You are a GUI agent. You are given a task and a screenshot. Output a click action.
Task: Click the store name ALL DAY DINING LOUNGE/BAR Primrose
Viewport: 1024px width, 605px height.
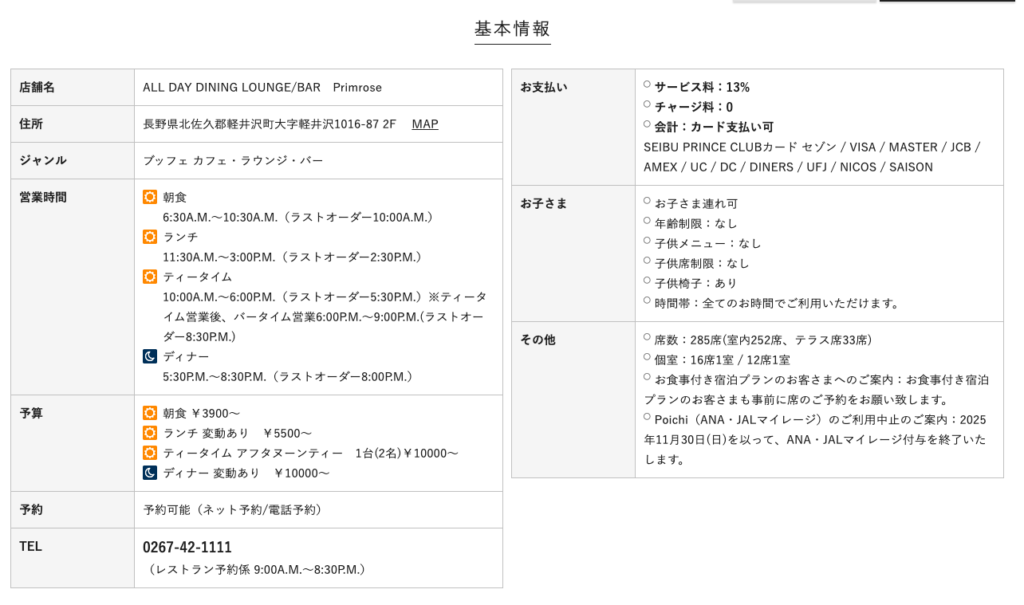point(262,87)
